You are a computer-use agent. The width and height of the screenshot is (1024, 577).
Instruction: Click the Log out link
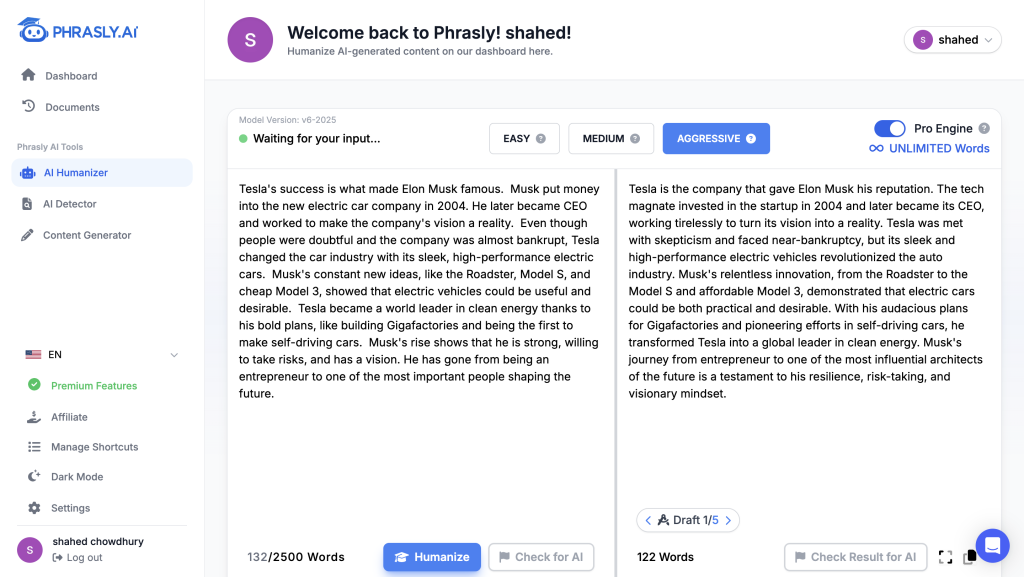coord(84,558)
